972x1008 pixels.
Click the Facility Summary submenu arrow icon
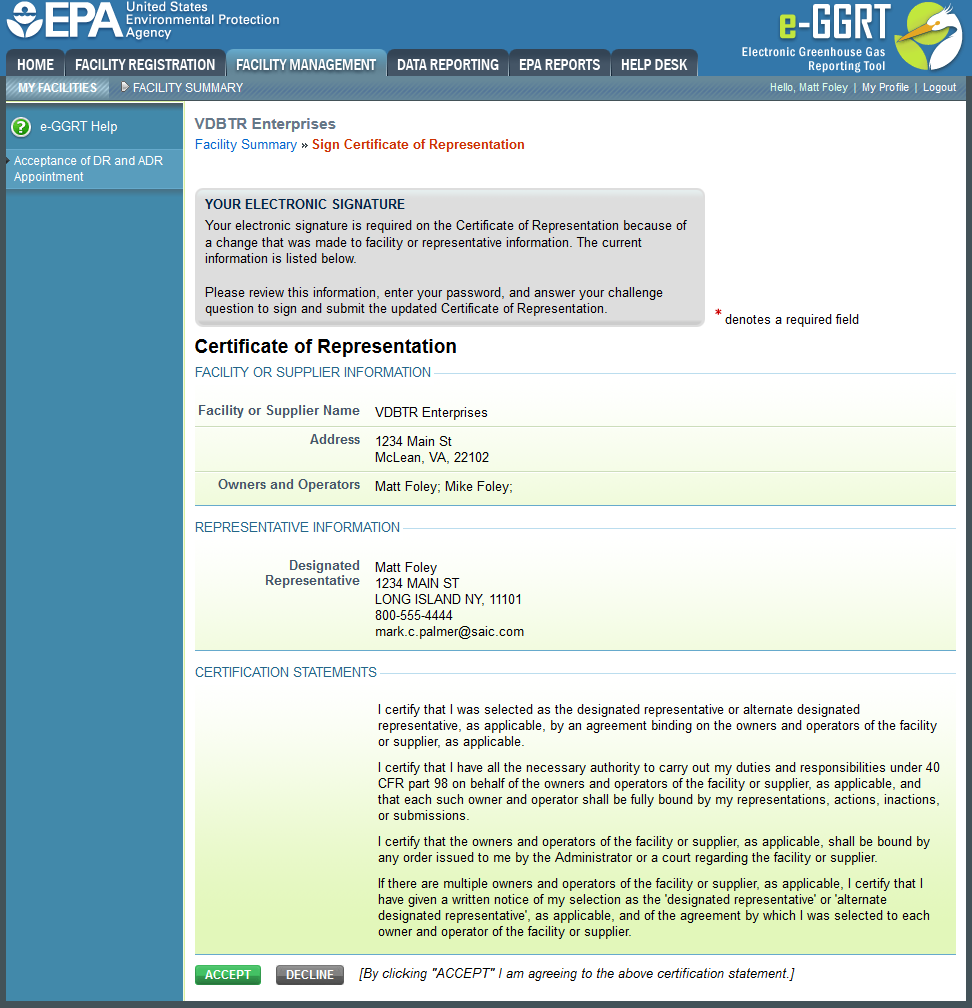click(125, 87)
